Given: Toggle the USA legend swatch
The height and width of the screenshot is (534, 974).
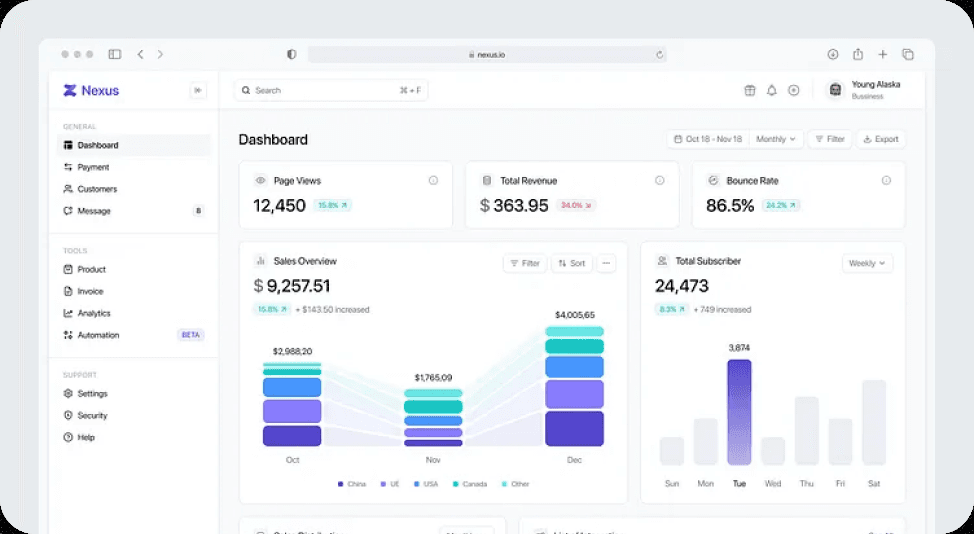Looking at the screenshot, I should point(416,484).
